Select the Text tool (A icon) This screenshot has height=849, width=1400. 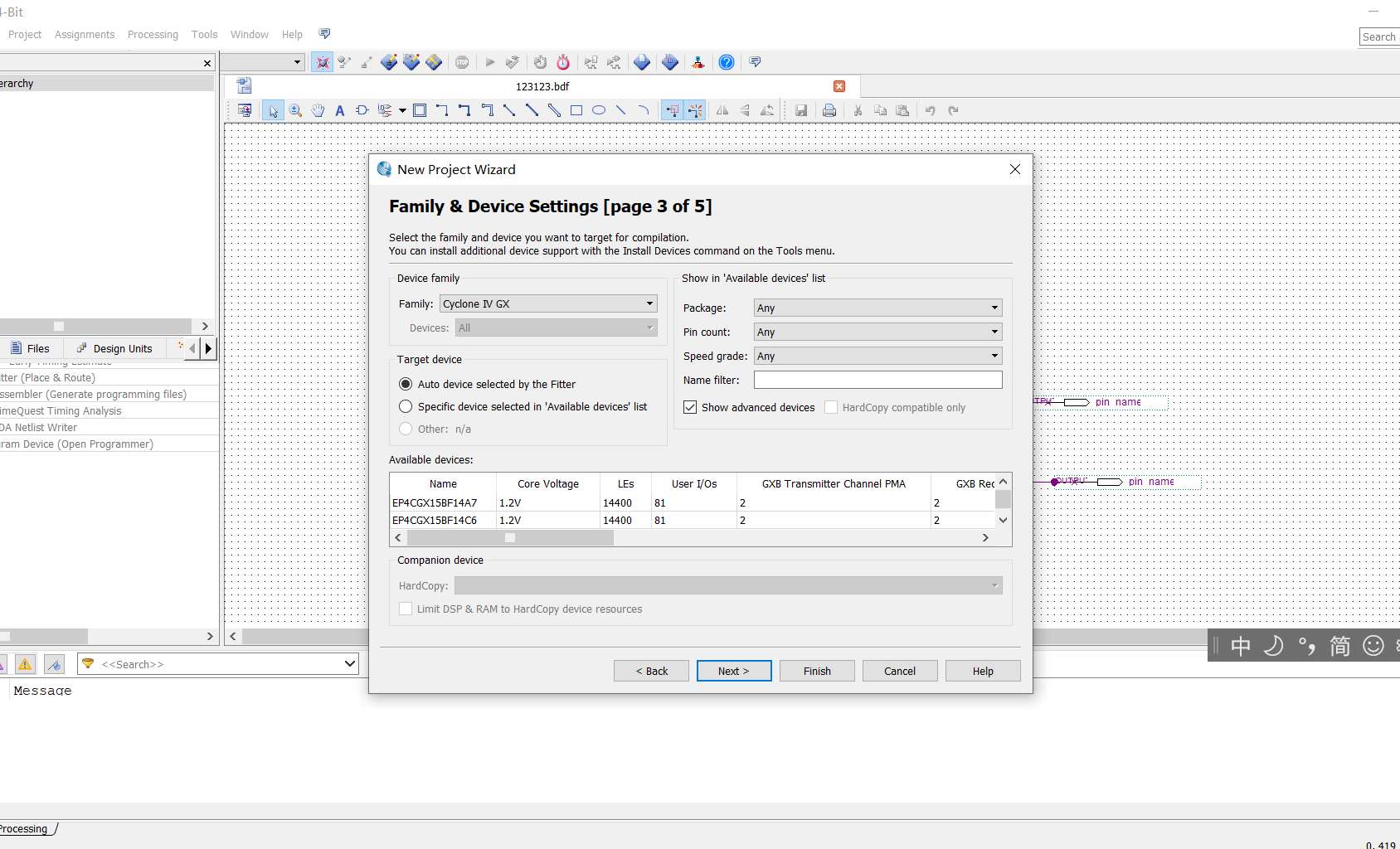pos(339,110)
